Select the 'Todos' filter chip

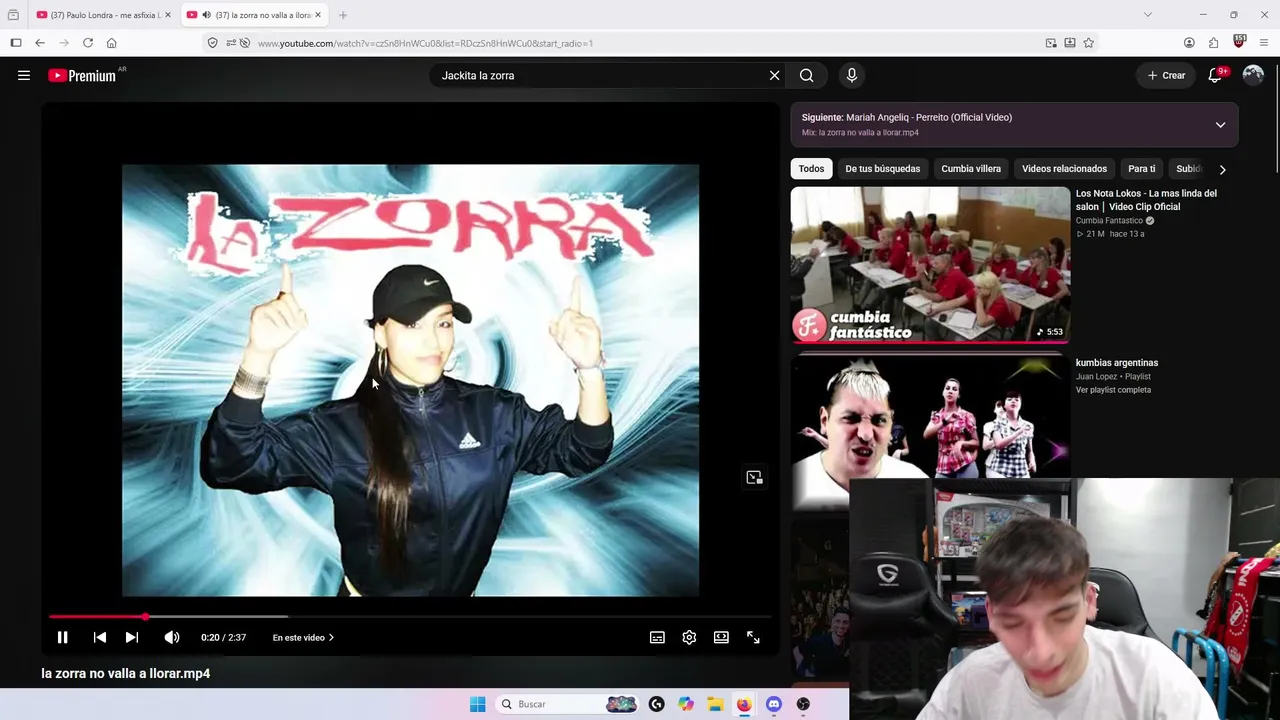click(811, 169)
